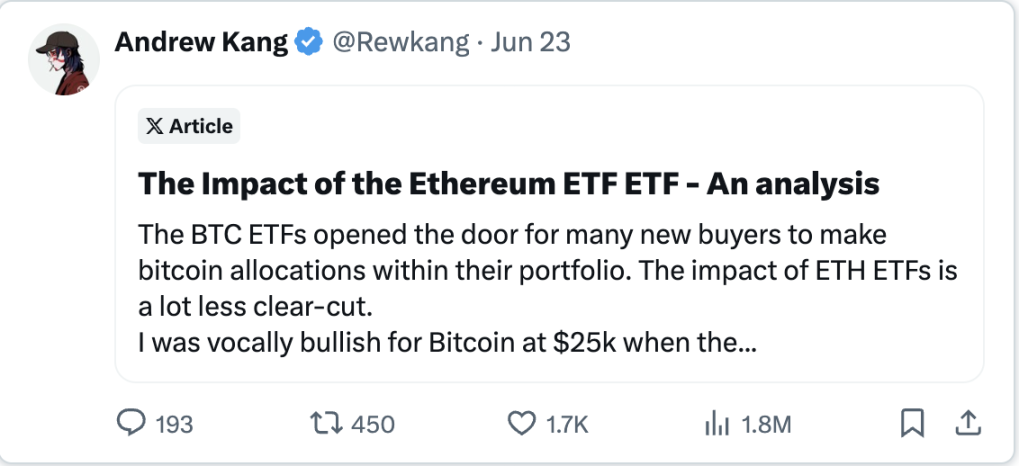The image size is (1019, 466).
Task: Like the post with the heart icon
Action: 521,424
